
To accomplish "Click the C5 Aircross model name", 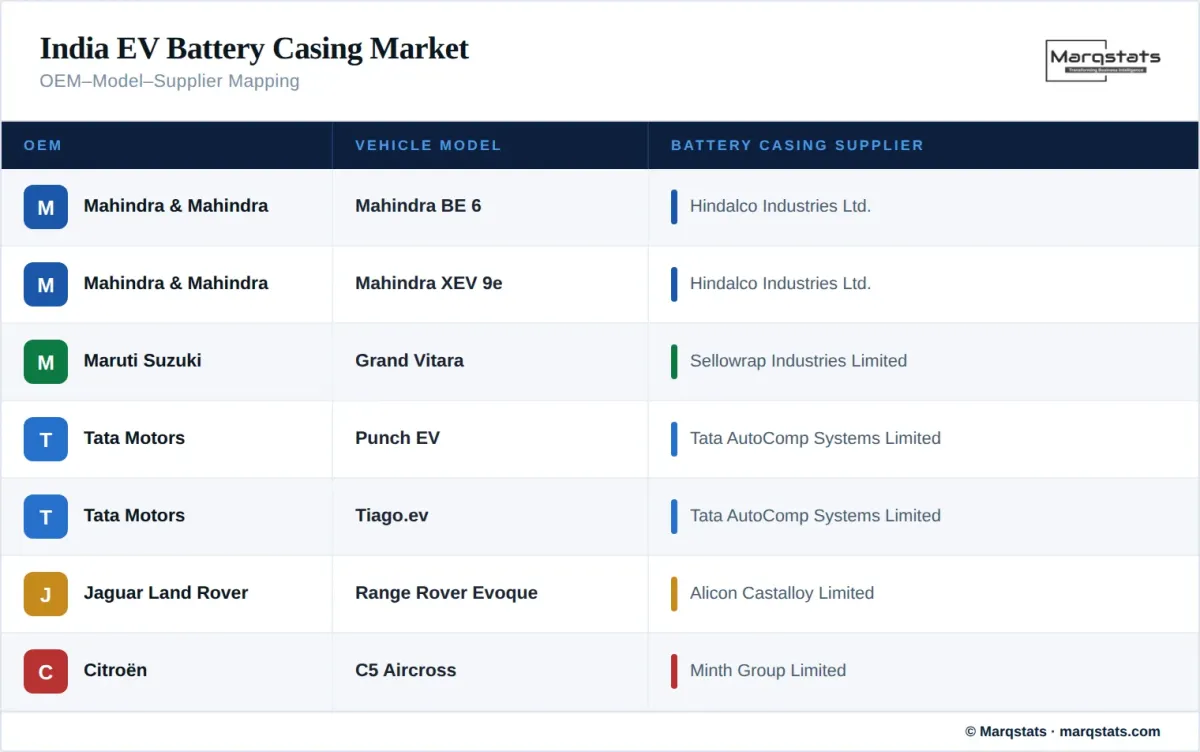I will (405, 671).
